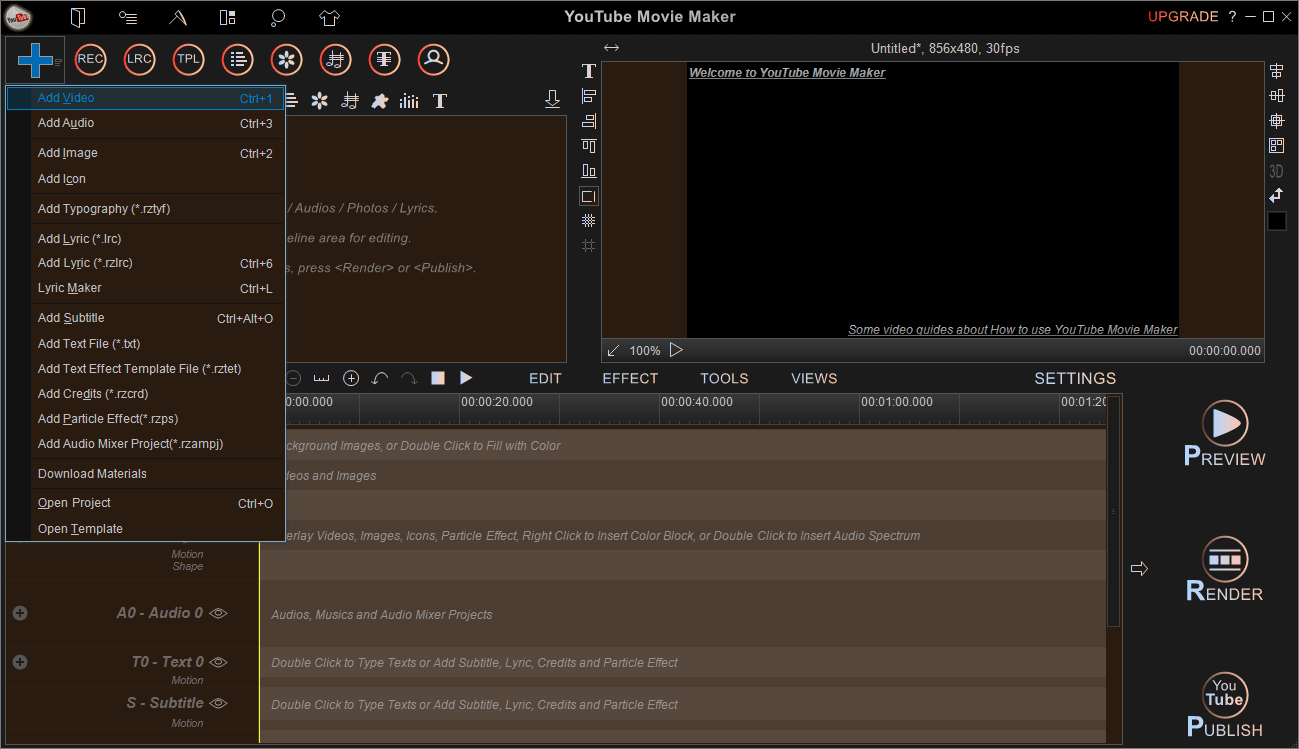Click the circled music notes icon
The height and width of the screenshot is (749, 1299).
[x=335, y=59]
